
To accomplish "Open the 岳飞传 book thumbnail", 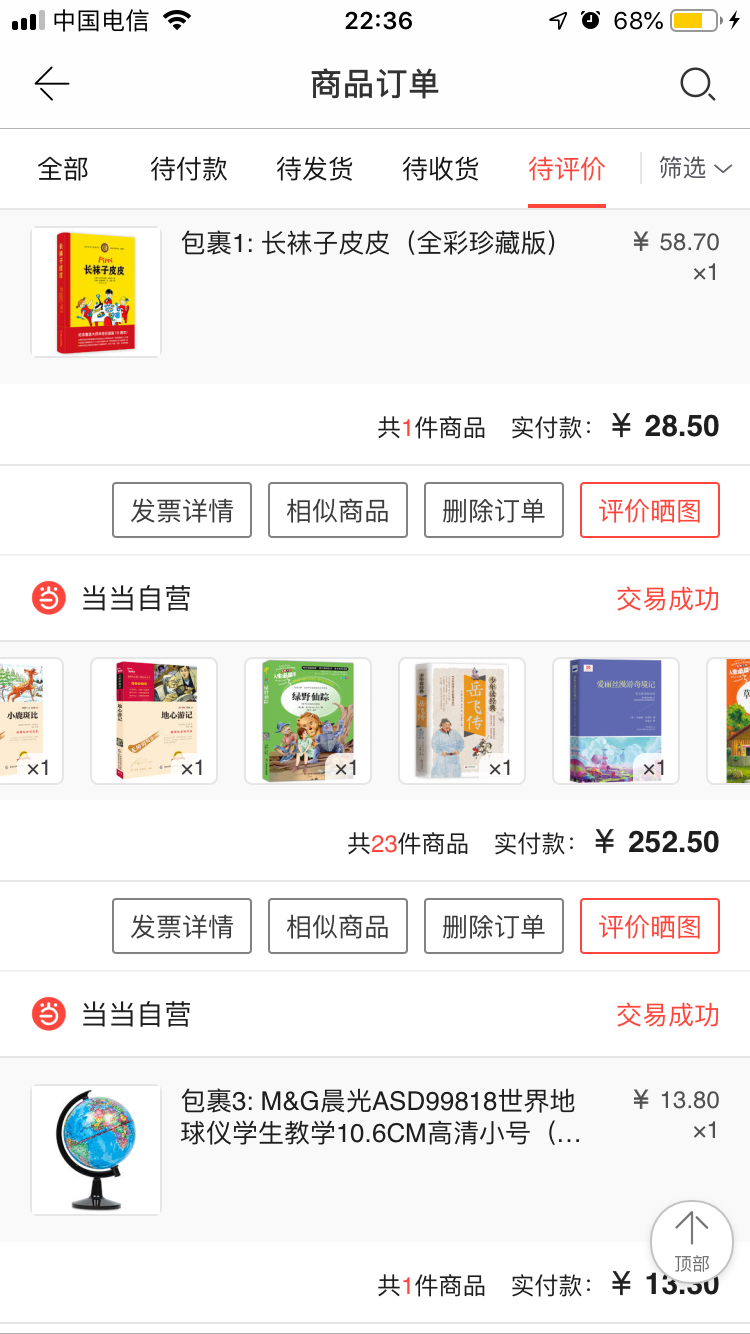I will point(462,720).
